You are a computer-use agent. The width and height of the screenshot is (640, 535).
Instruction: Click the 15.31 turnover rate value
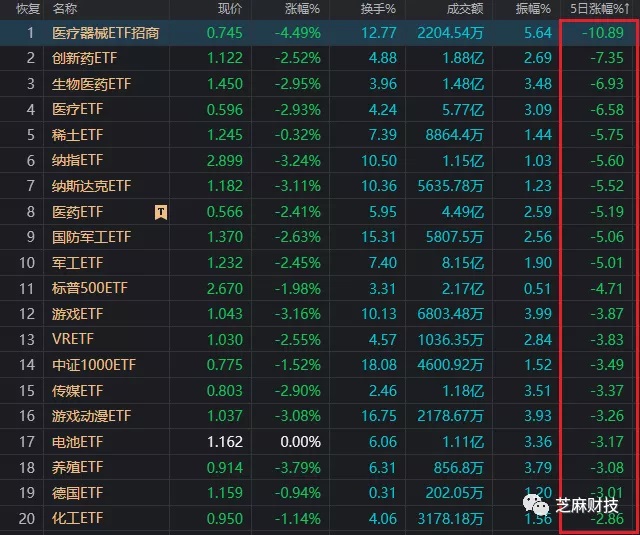tap(379, 237)
